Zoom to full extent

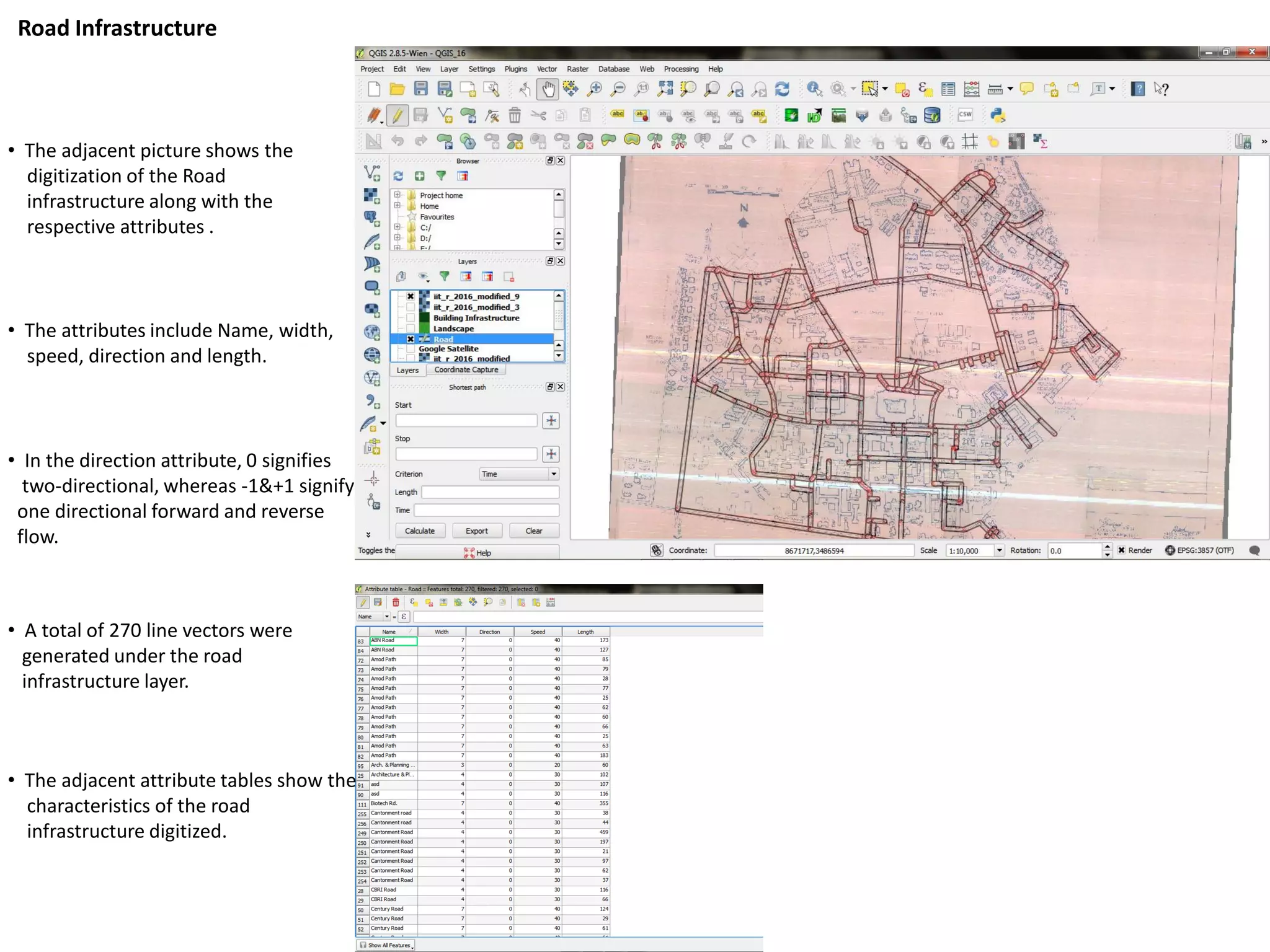[665, 89]
